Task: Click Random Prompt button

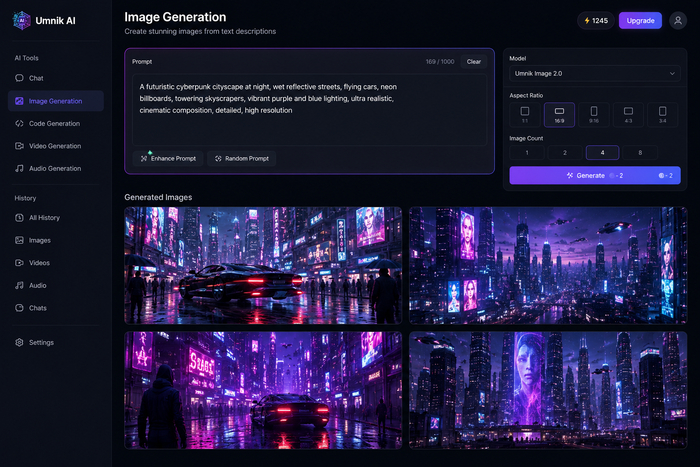Action: tap(242, 158)
